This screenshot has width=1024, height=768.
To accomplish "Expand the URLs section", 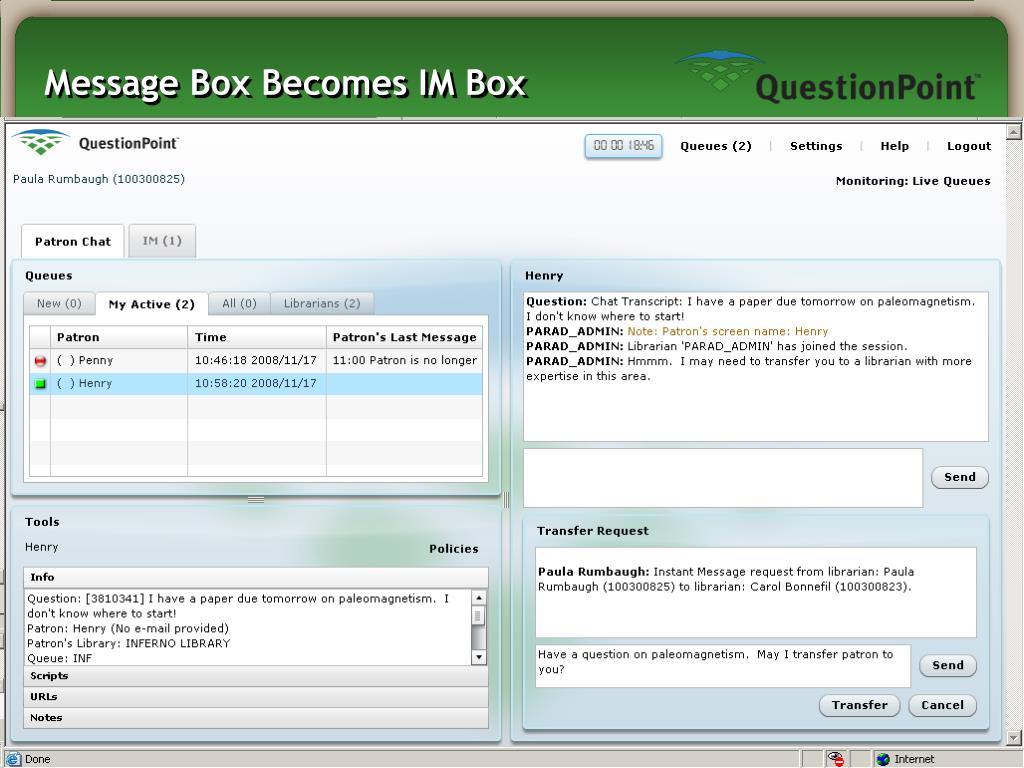I will (256, 697).
